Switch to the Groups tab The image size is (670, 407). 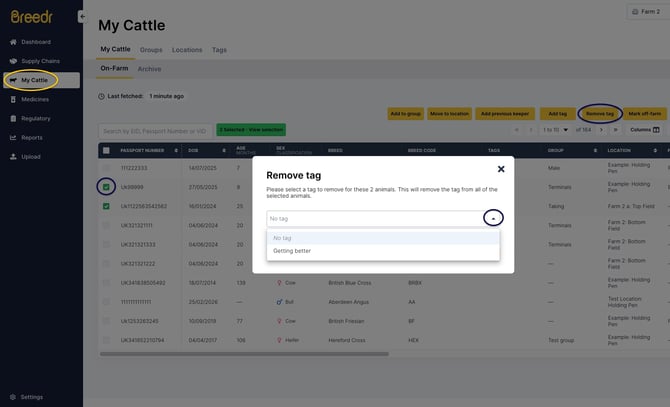[151, 49]
